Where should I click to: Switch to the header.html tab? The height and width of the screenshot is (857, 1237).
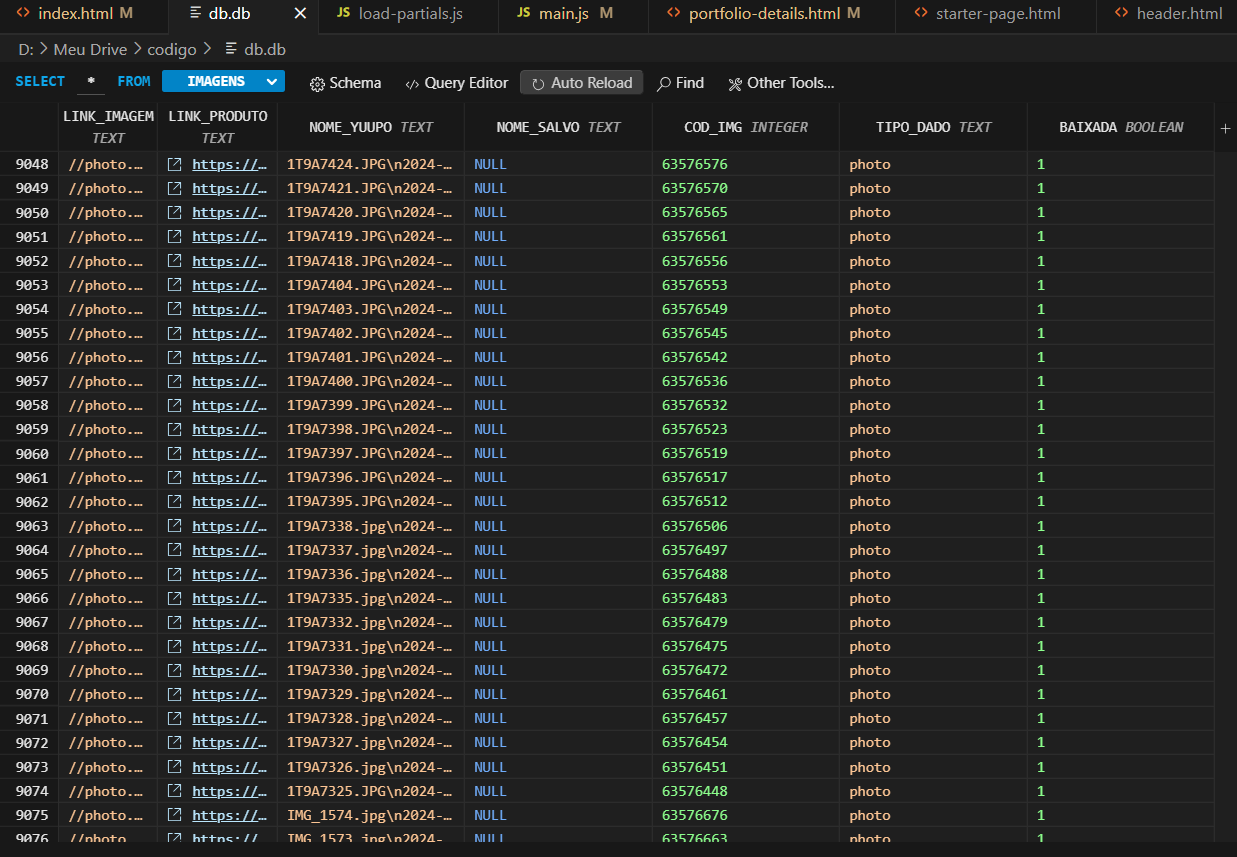tap(1167, 14)
